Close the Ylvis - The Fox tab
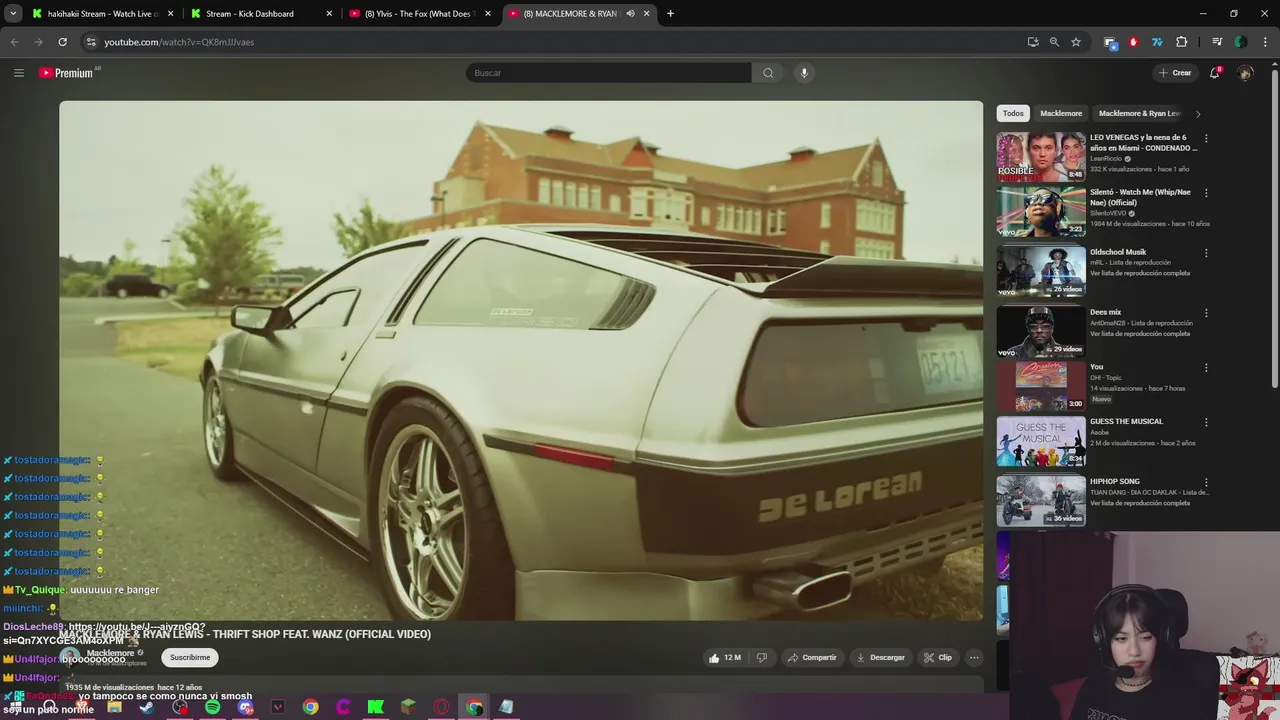 [x=487, y=14]
